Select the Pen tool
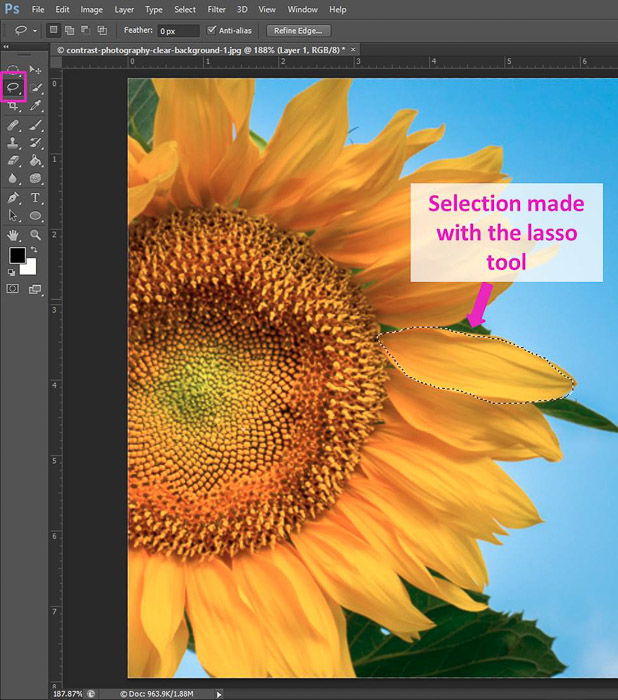This screenshot has width=618, height=700. click(14, 198)
